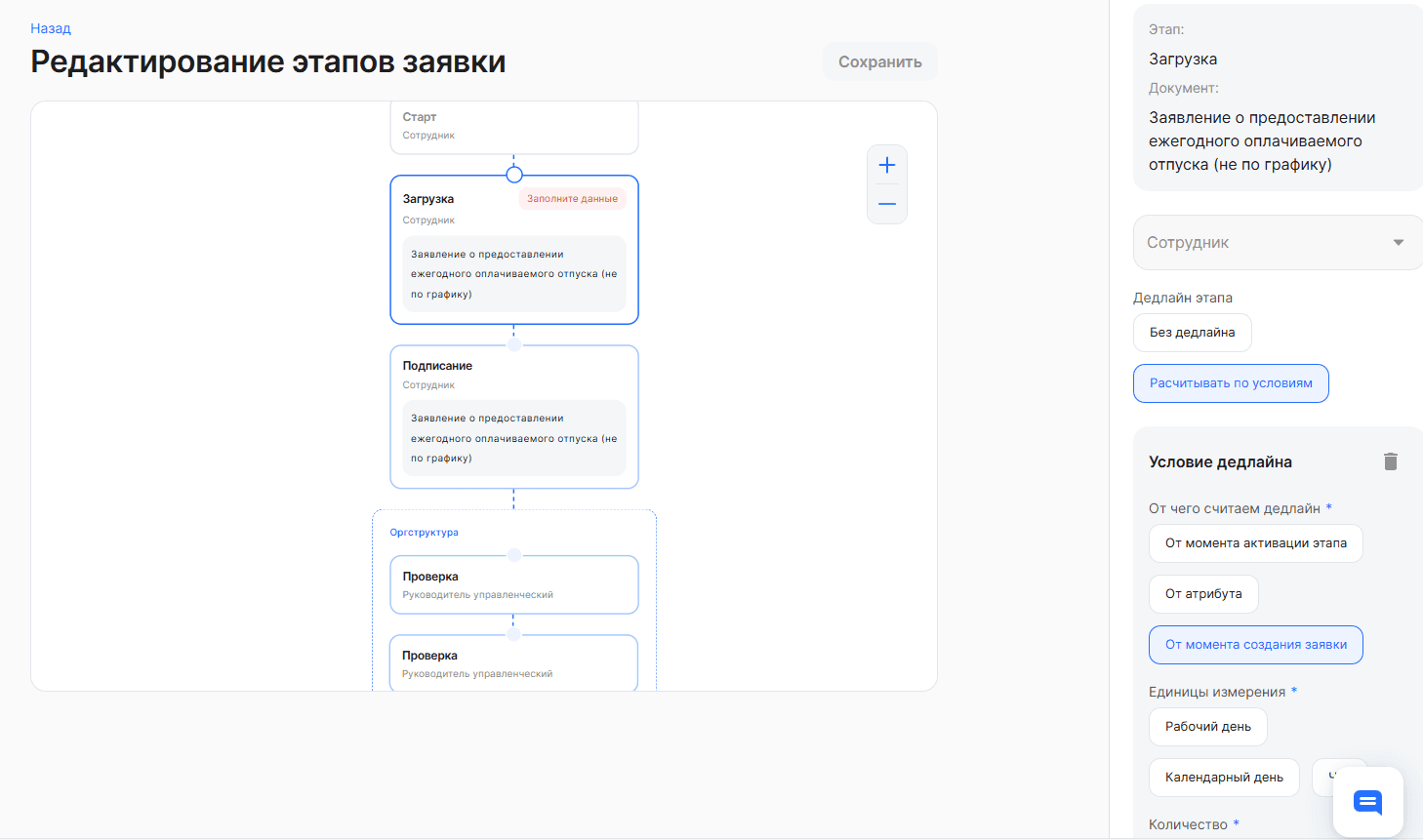Click the Единицы измерения label
The image size is (1423, 840).
1217,692
